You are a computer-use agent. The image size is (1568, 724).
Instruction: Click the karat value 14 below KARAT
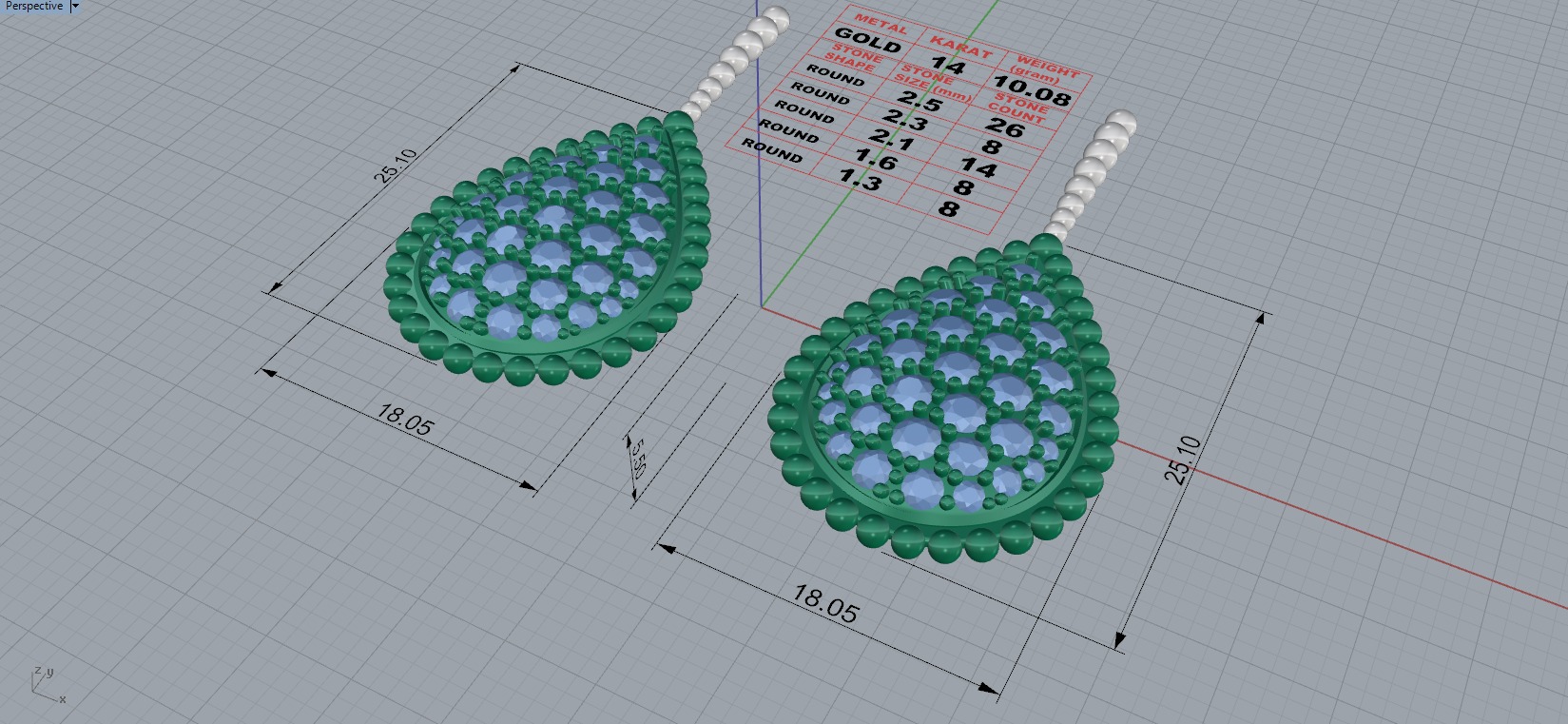pyautogui.click(x=947, y=66)
